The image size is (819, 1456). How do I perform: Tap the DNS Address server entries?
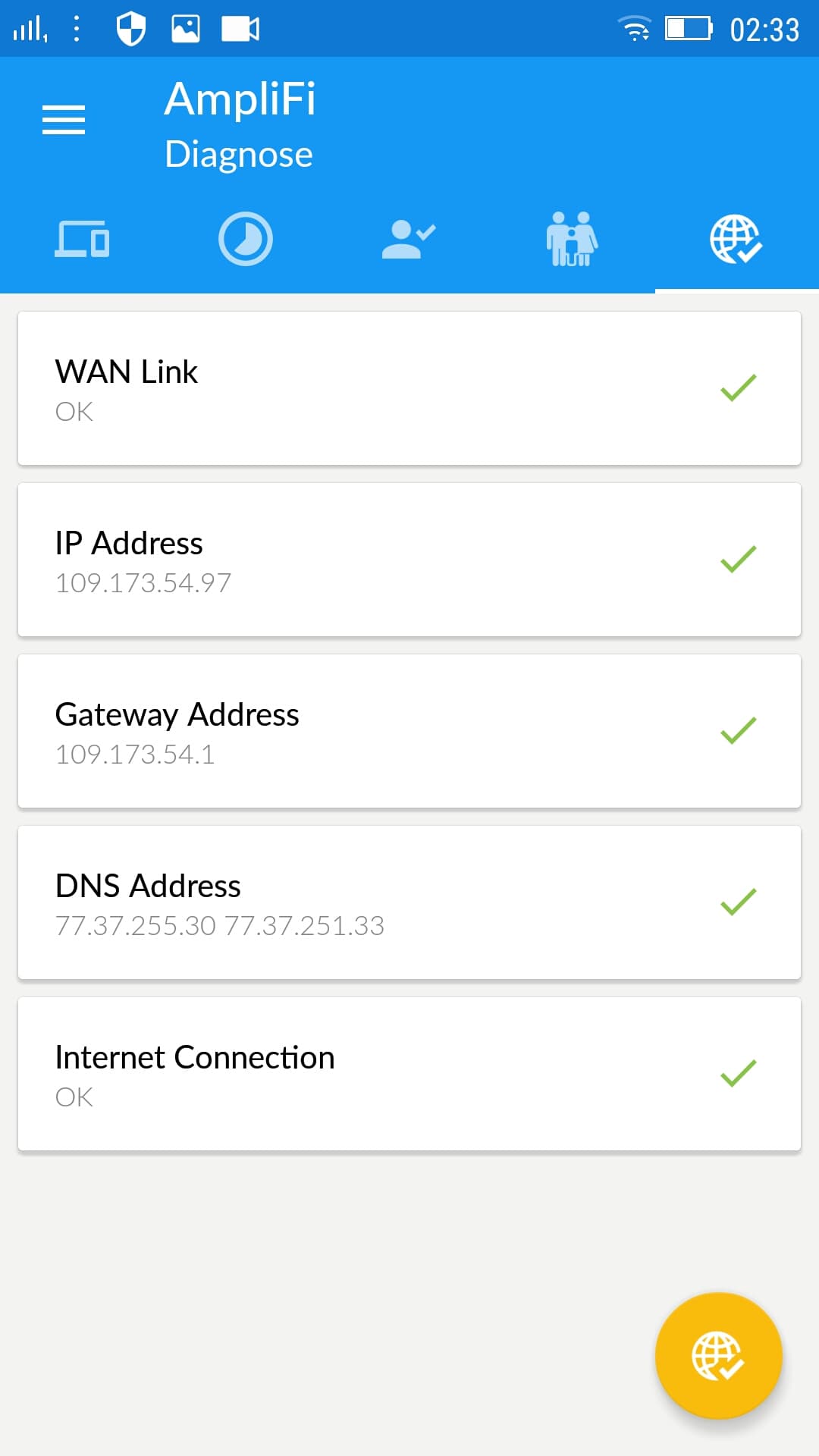coord(220,926)
